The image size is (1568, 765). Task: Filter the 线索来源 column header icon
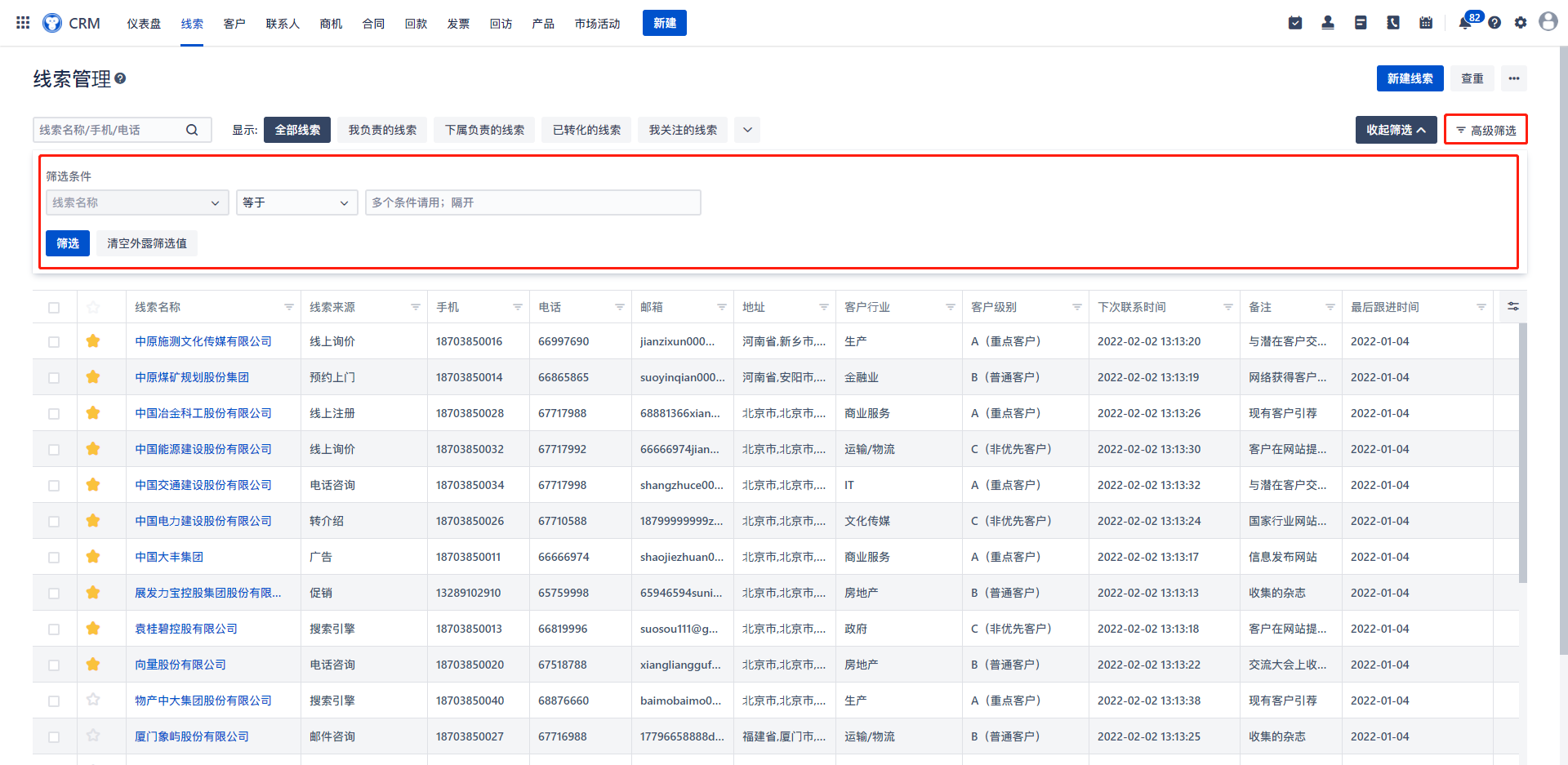[416, 307]
